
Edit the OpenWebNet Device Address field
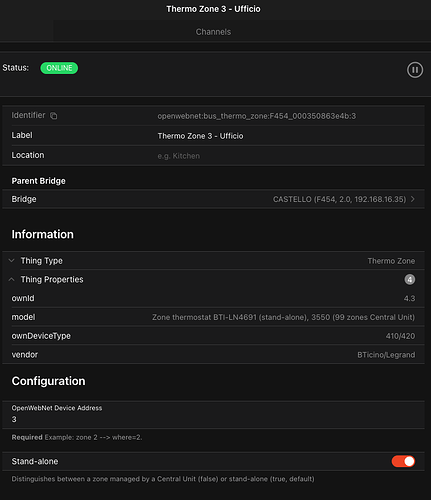tap(213, 415)
